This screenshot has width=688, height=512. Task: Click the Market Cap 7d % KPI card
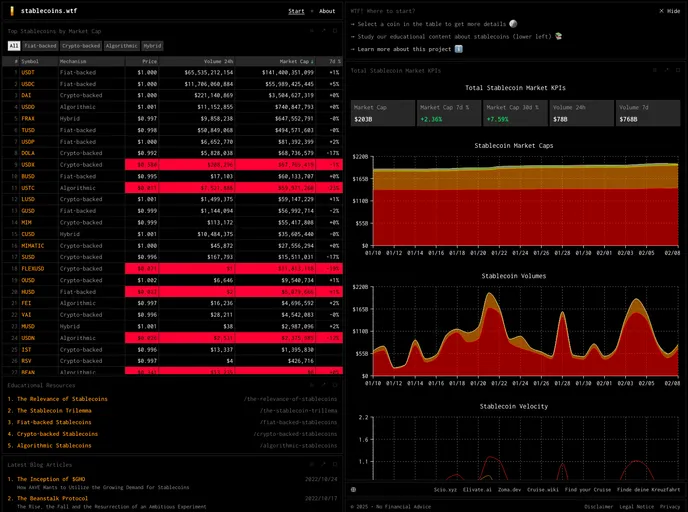click(x=449, y=113)
